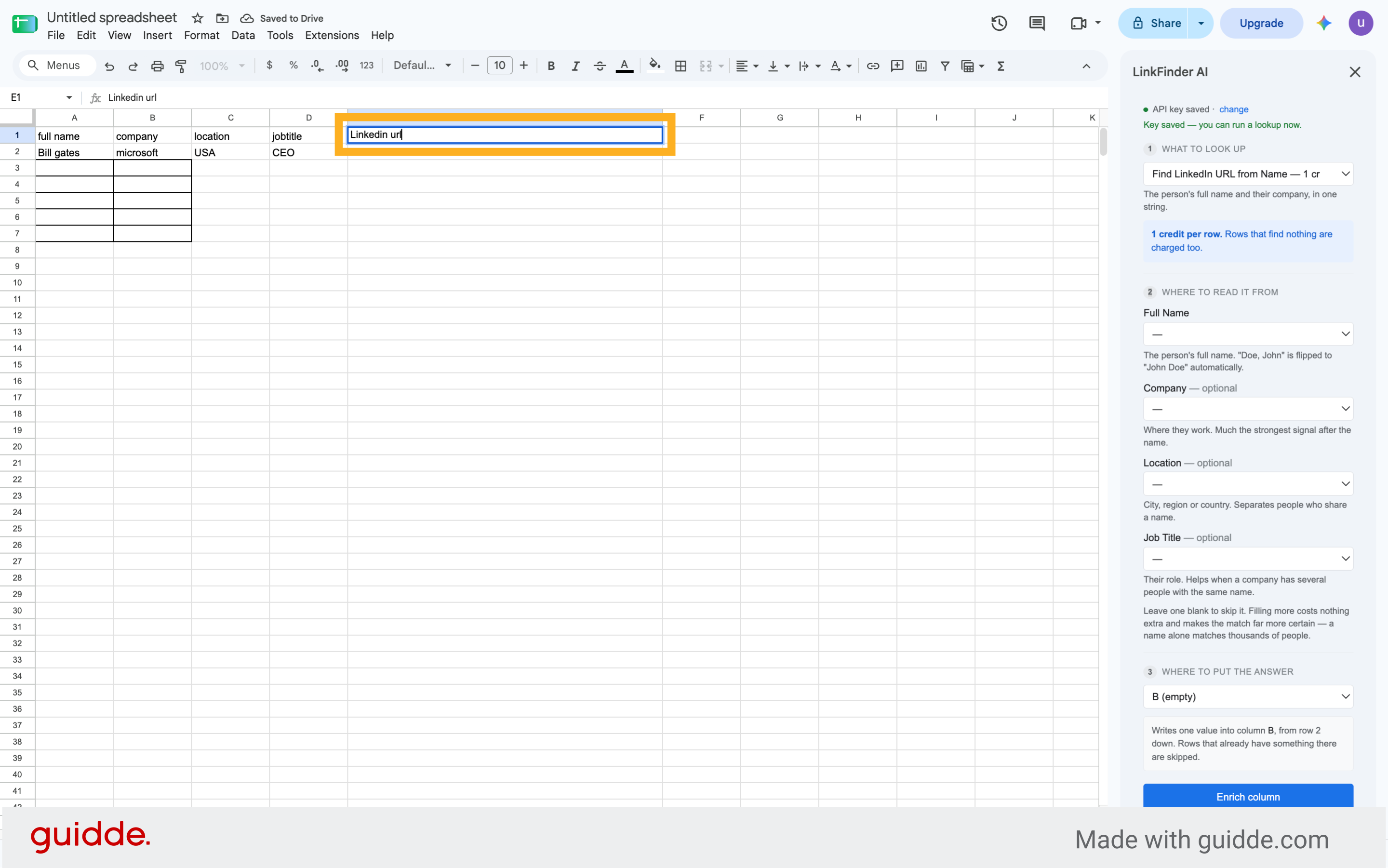Open the user account avatar

(1361, 24)
